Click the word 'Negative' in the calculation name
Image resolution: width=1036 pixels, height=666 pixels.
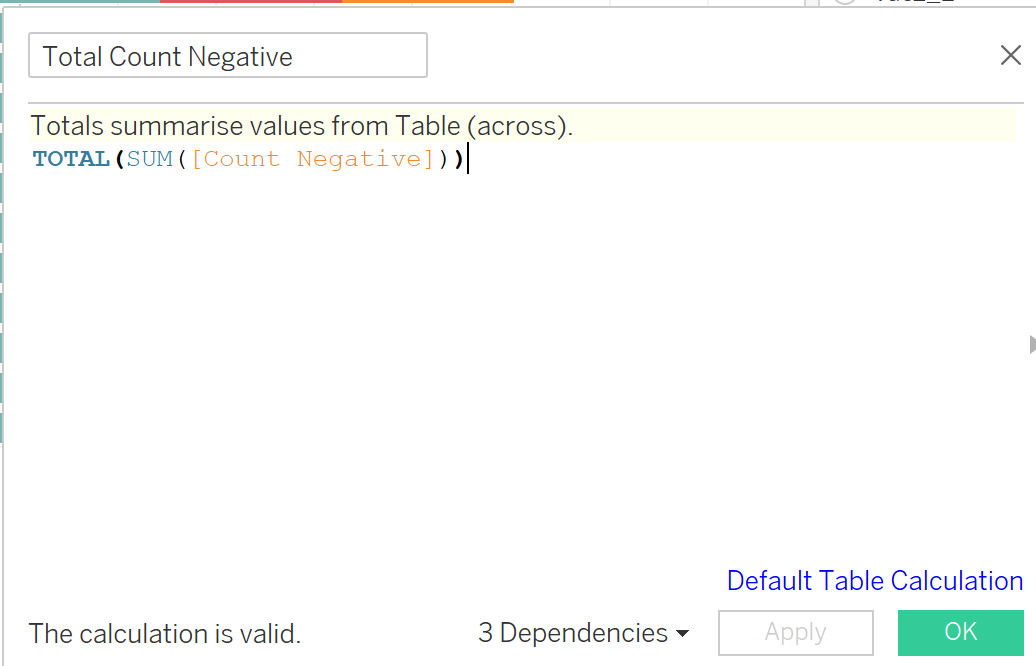(x=240, y=57)
